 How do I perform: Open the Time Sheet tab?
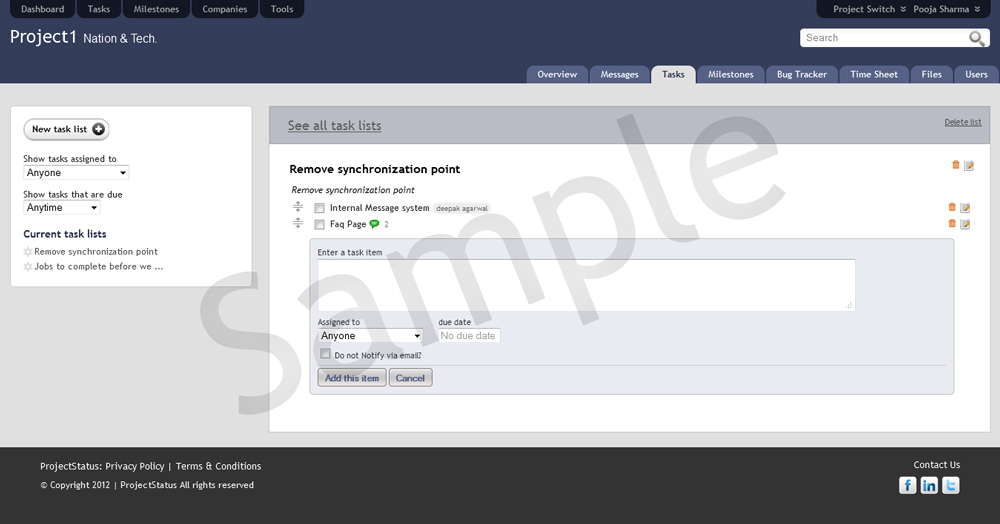coord(873,74)
